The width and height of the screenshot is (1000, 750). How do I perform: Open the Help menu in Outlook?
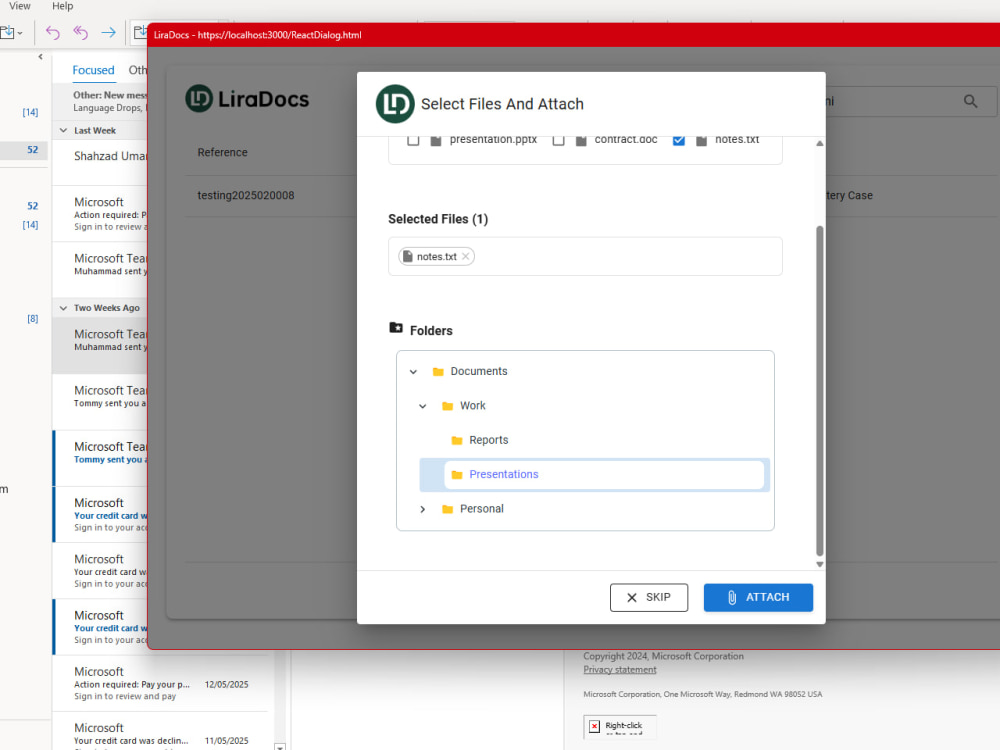point(62,6)
